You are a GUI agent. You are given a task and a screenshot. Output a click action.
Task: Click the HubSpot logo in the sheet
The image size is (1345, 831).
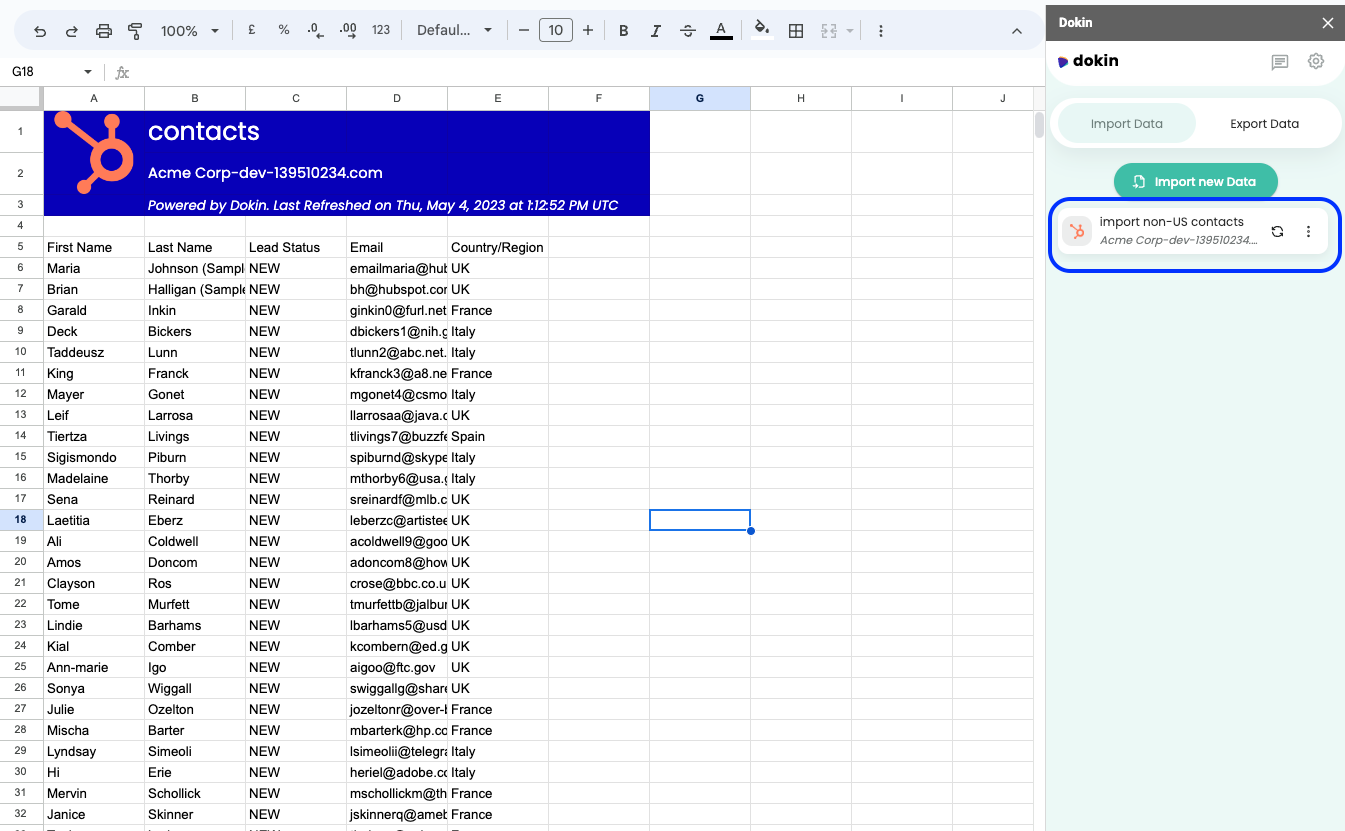pos(94,152)
